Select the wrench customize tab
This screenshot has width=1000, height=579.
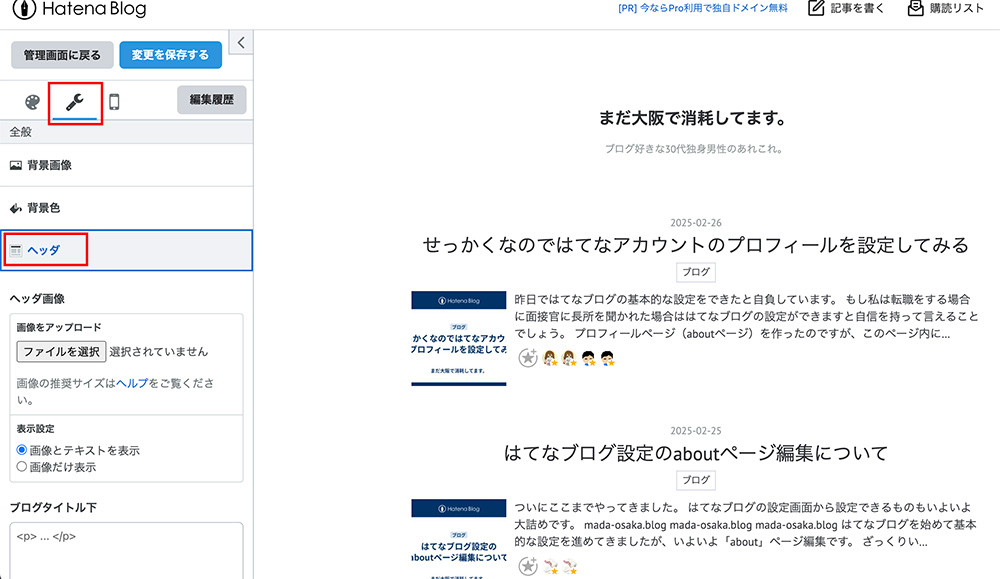click(75, 101)
